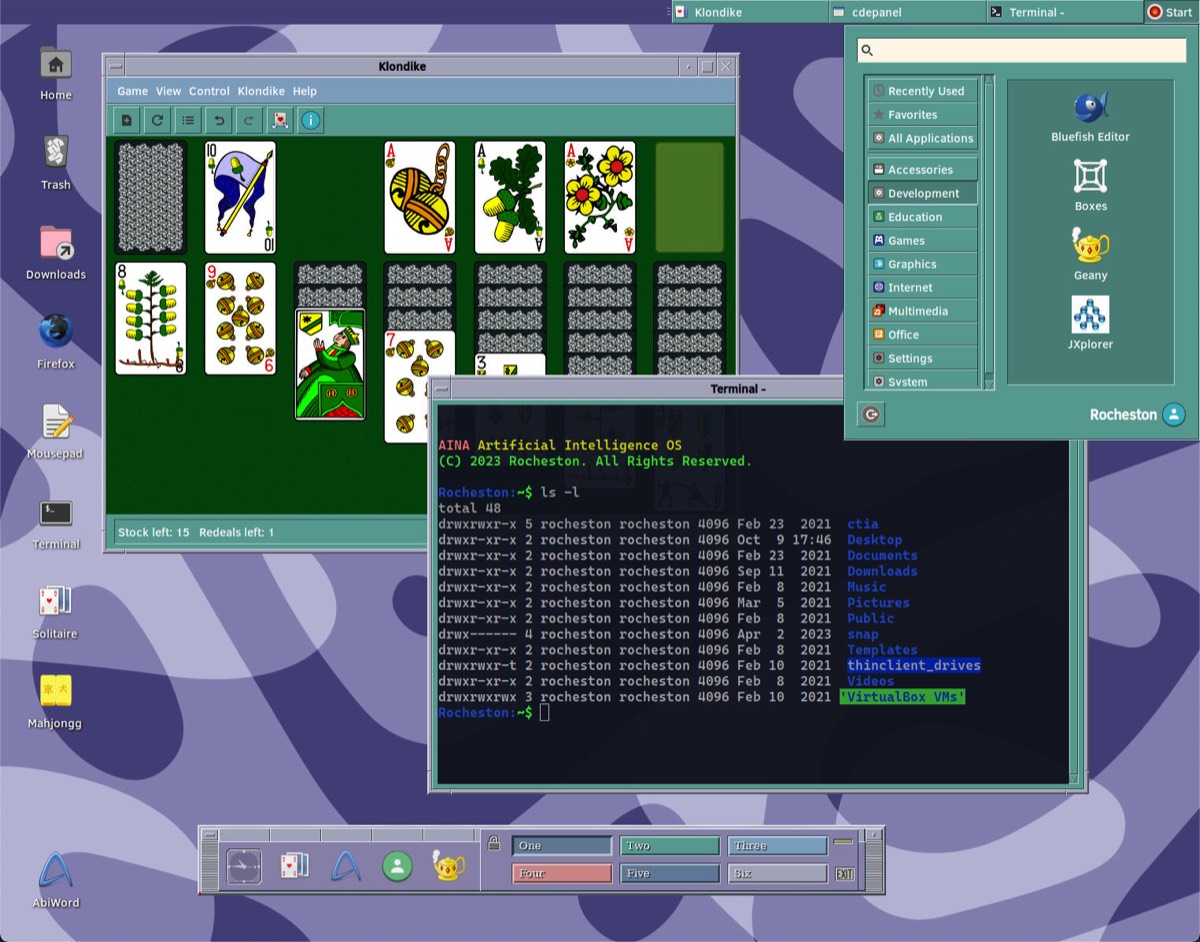This screenshot has width=1200, height=942.
Task: Undo the last card move
Action: coord(219,121)
